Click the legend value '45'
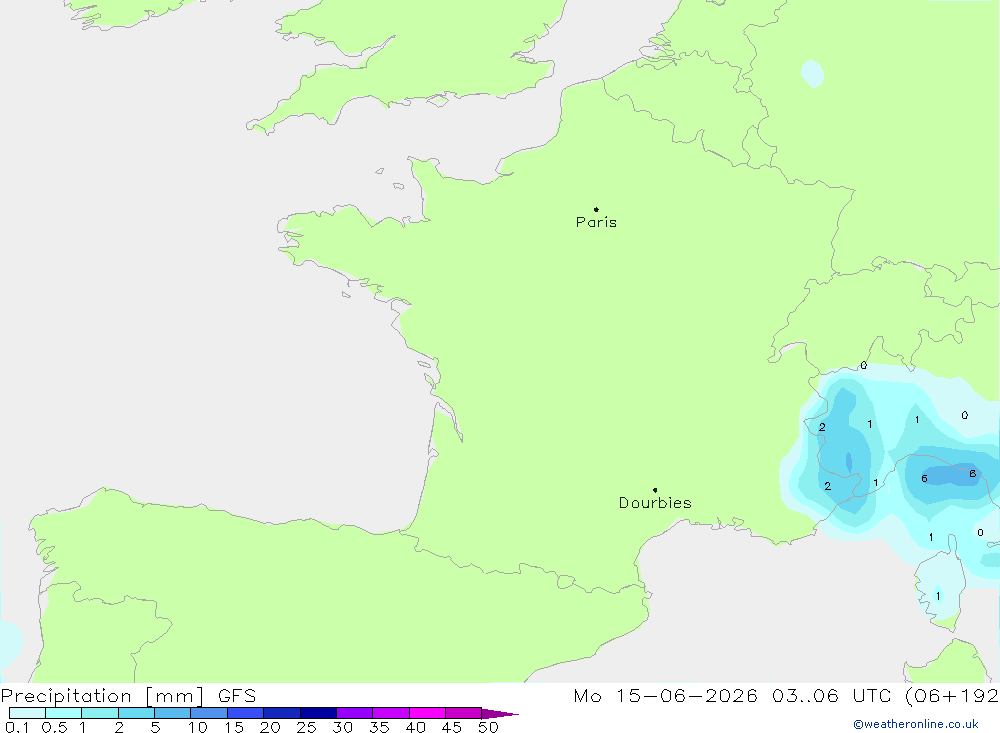The width and height of the screenshot is (1000, 733). point(452,727)
